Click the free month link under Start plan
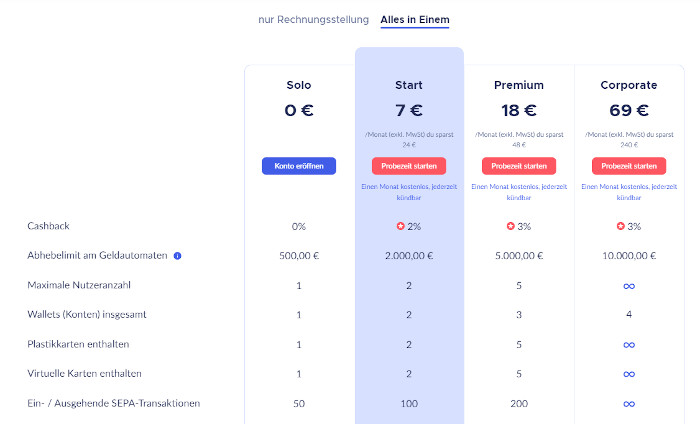This screenshot has height=424, width=700. pos(409,192)
